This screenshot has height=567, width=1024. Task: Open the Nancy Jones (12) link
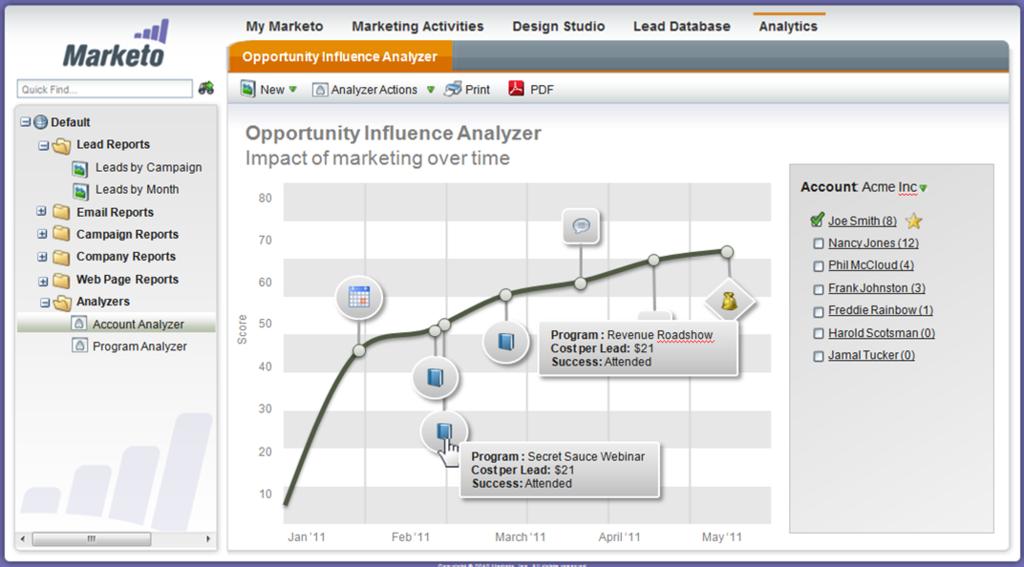tap(873, 244)
